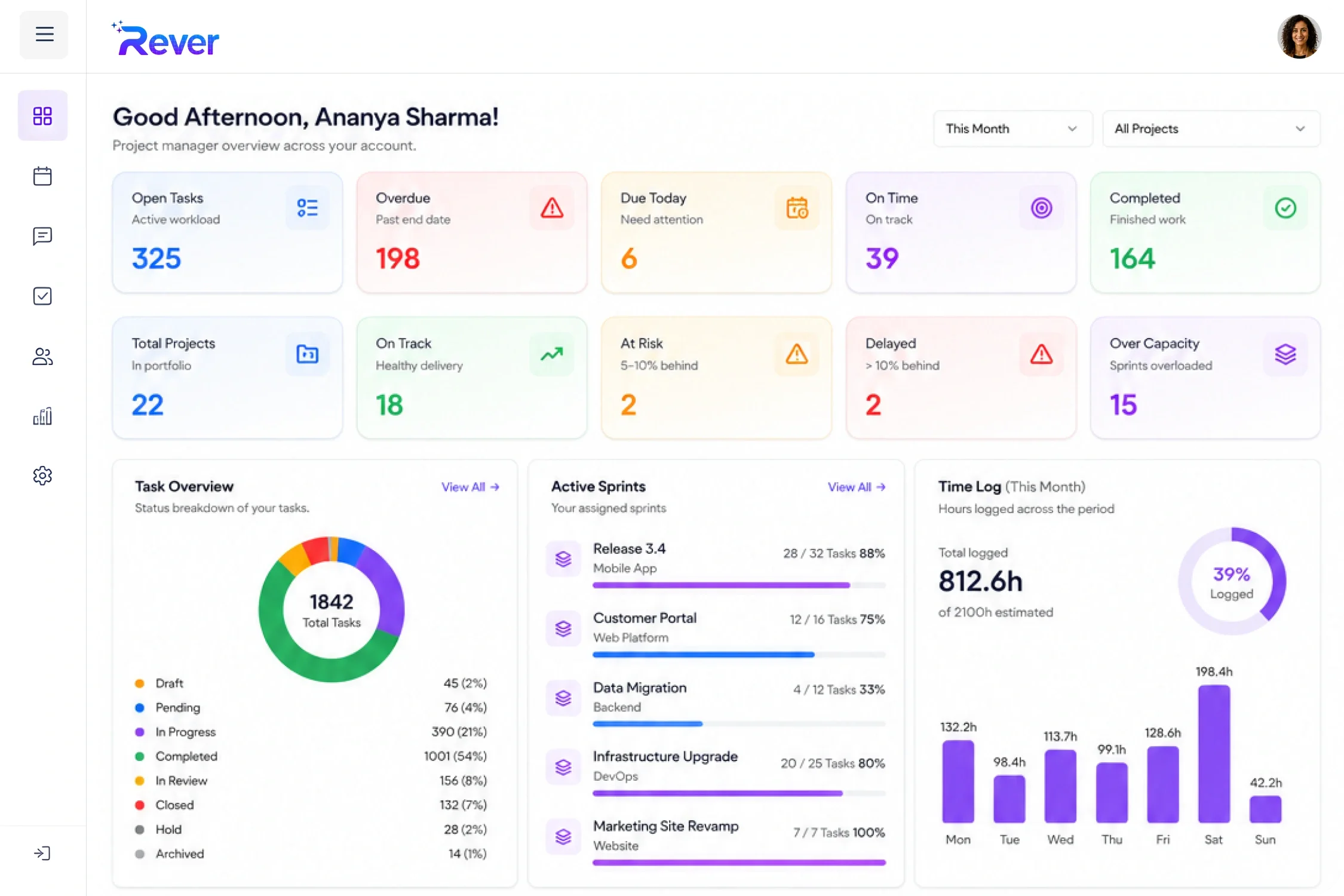
Task: Click the Archived legend row
Action: point(311,854)
